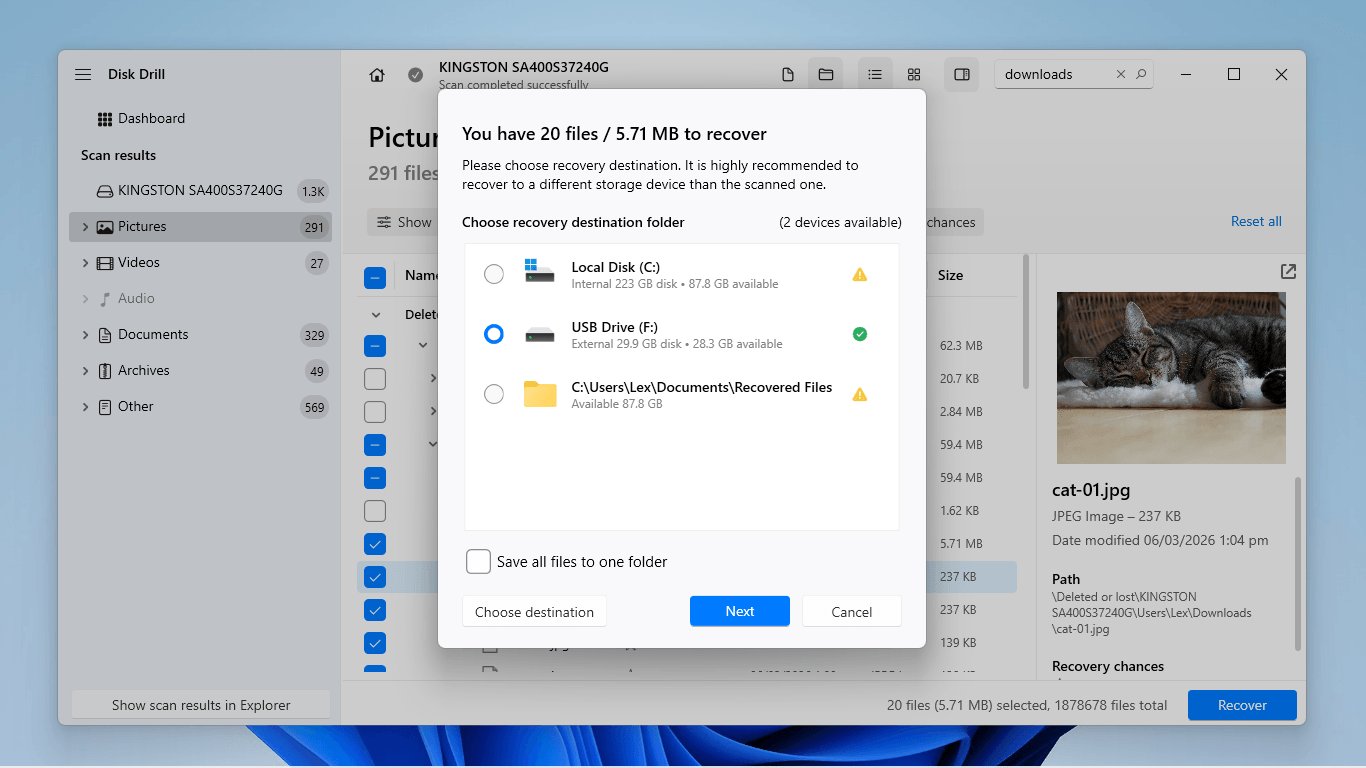The image size is (1366, 768).
Task: Clear the search text with X icon
Action: tap(1121, 75)
